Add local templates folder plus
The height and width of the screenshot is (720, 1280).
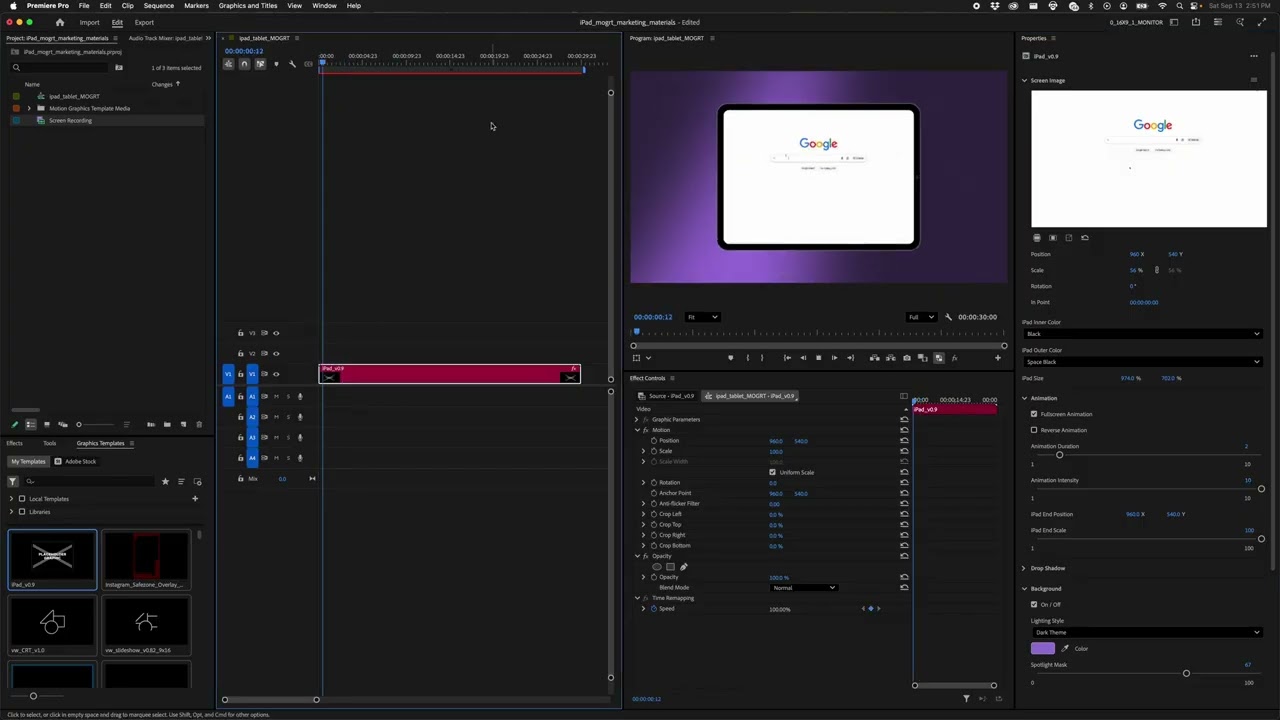[195, 498]
